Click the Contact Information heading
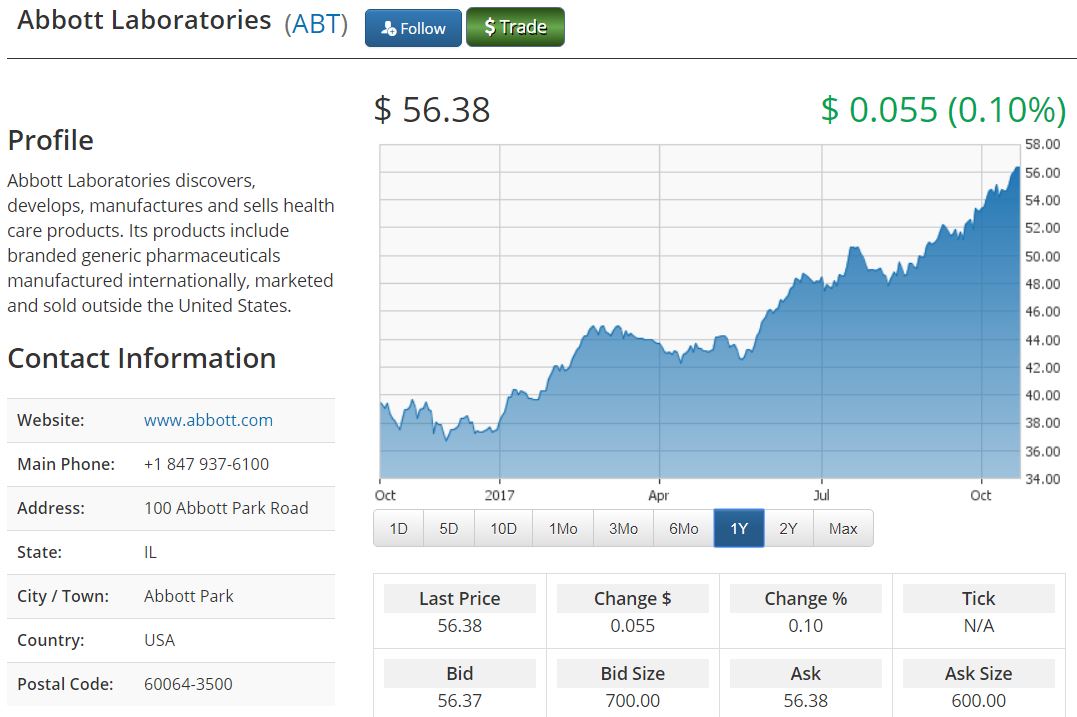 point(141,358)
